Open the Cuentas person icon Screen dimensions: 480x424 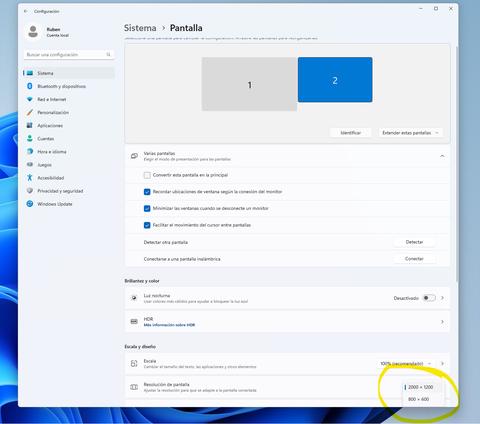click(x=30, y=138)
